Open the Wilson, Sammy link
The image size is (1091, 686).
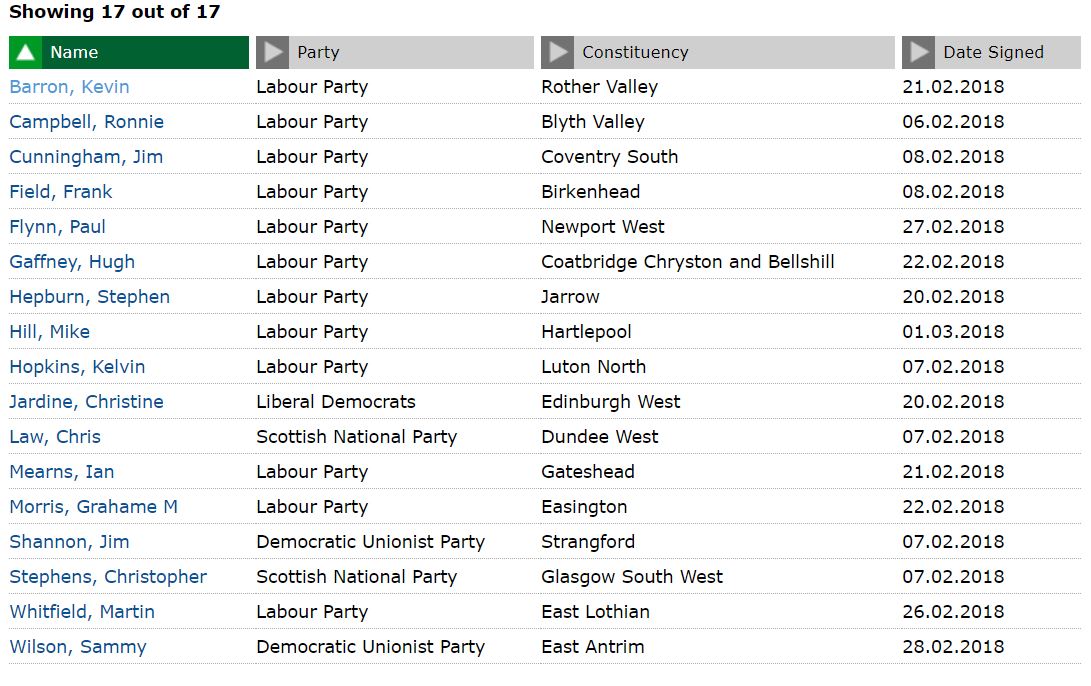point(79,646)
